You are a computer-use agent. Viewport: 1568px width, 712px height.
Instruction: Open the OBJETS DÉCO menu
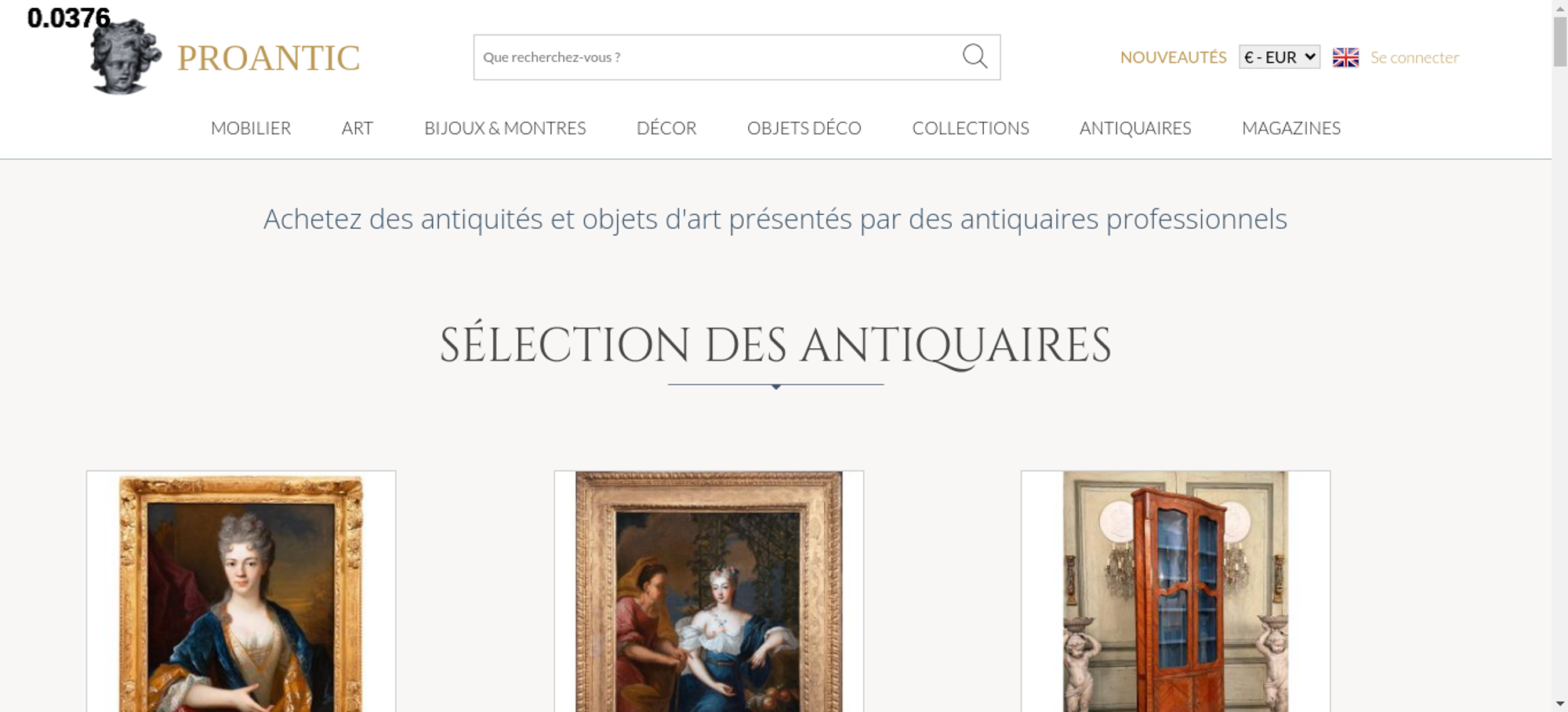click(804, 128)
